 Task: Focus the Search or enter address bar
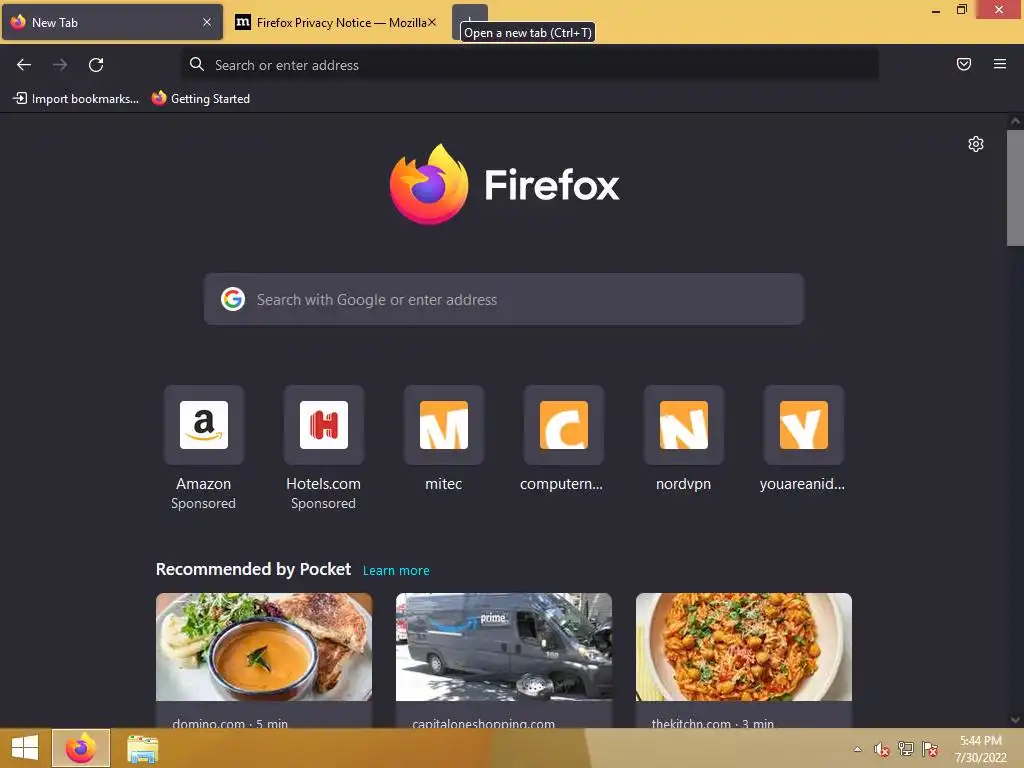[530, 65]
